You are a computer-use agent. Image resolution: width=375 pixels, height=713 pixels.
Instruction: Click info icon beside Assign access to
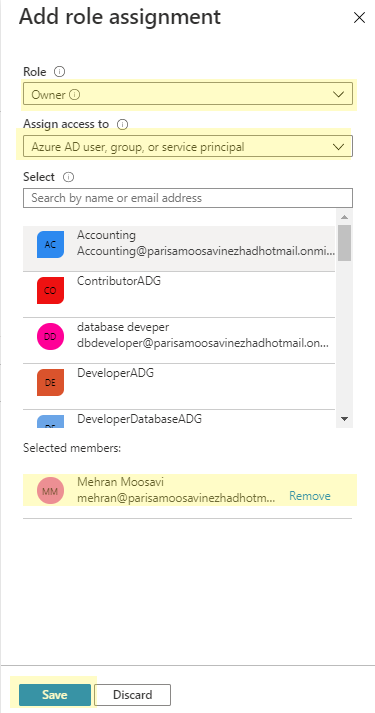tap(122, 124)
